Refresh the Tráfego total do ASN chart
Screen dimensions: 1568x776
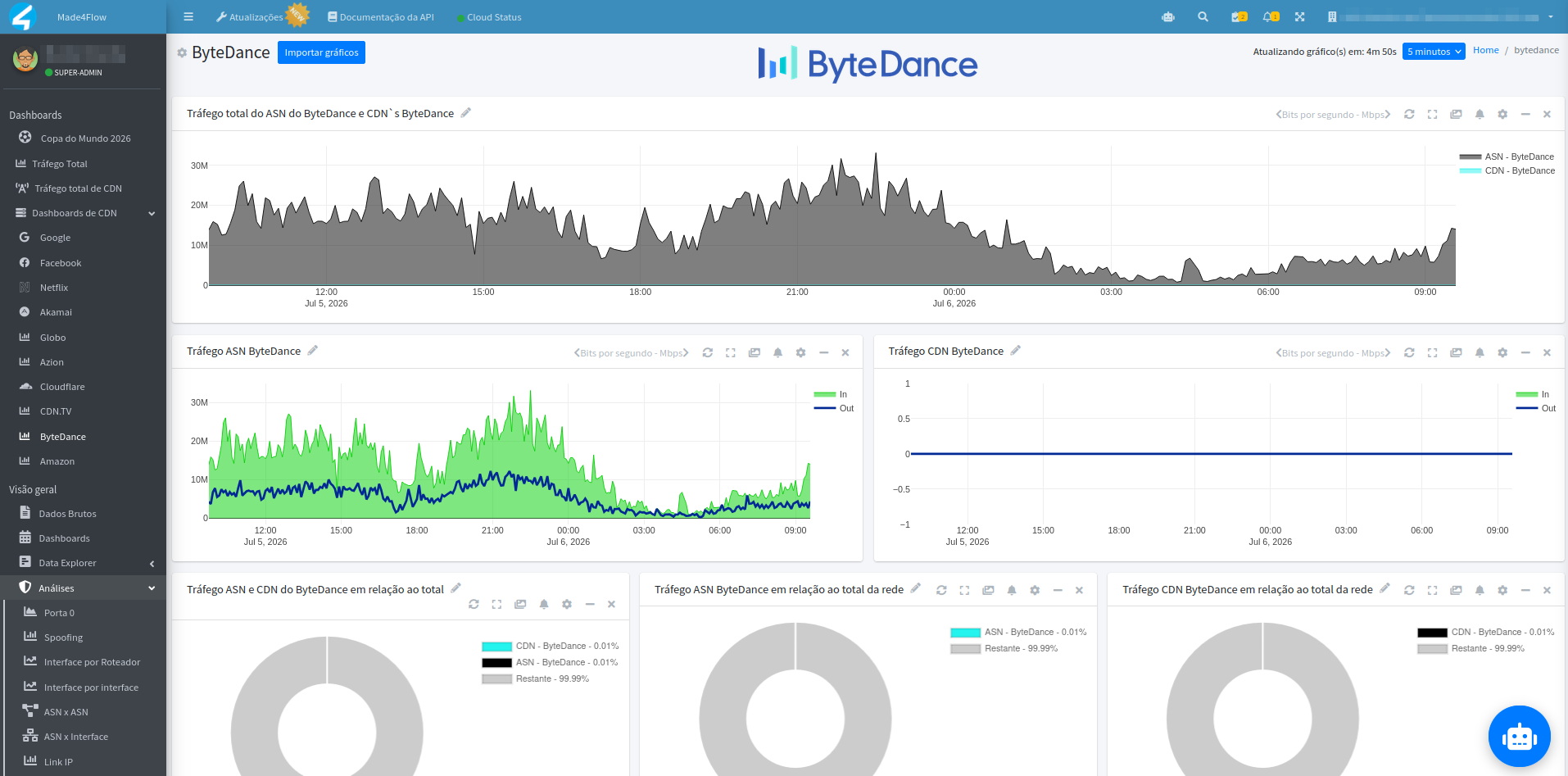click(x=1409, y=114)
